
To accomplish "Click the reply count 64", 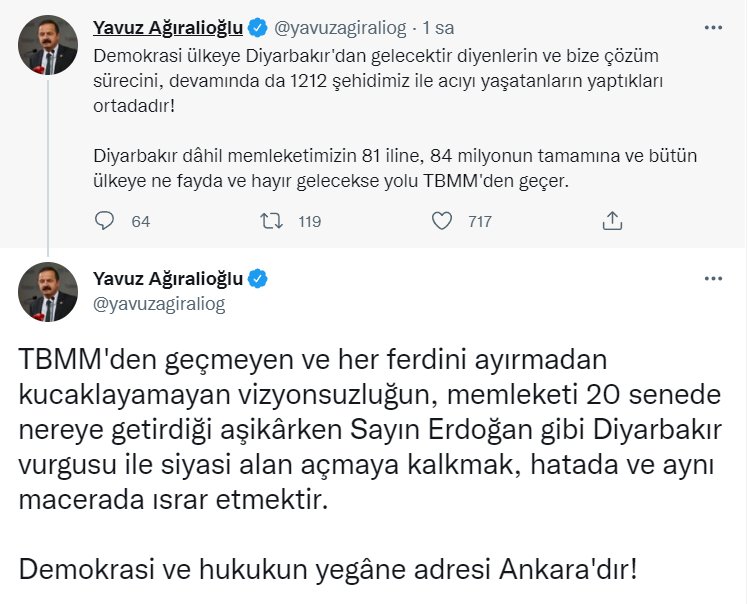I will coord(141,221).
